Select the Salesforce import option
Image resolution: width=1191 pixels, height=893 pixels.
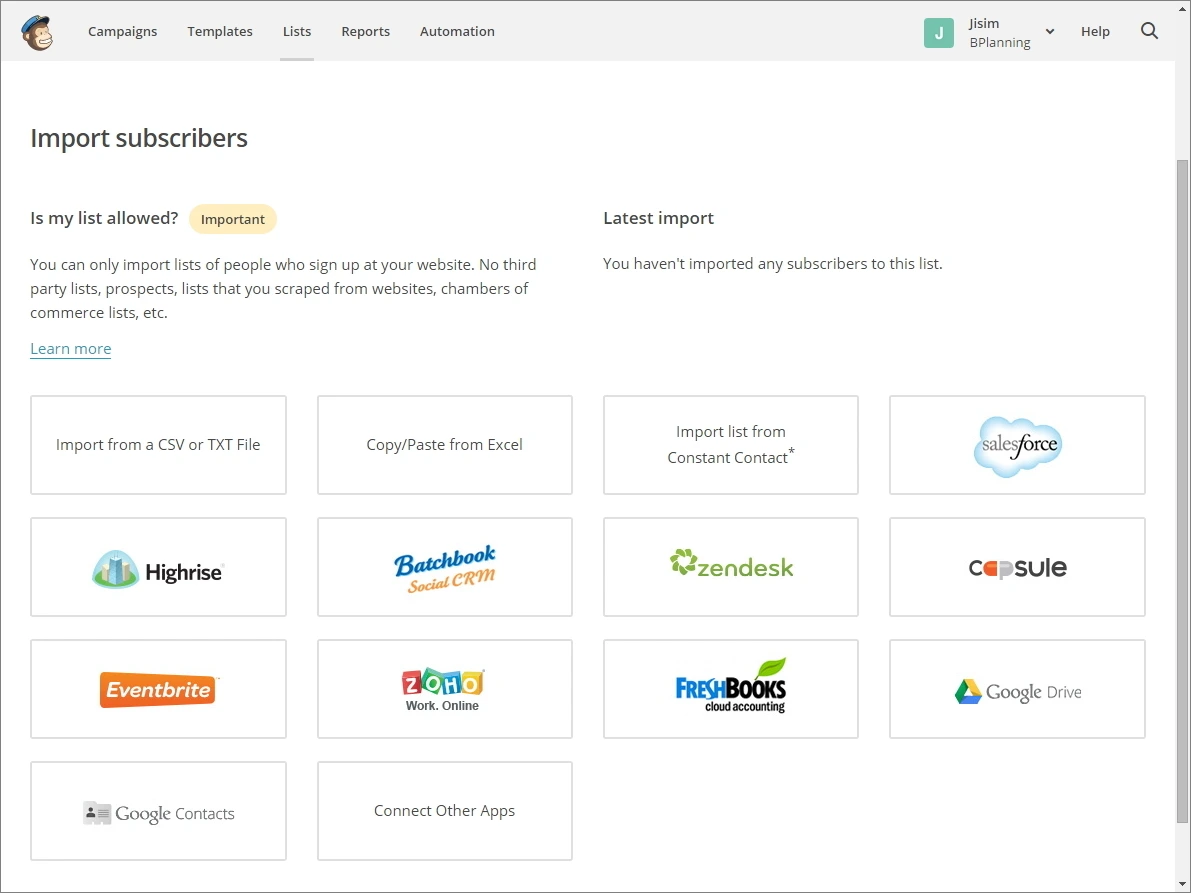point(1017,445)
